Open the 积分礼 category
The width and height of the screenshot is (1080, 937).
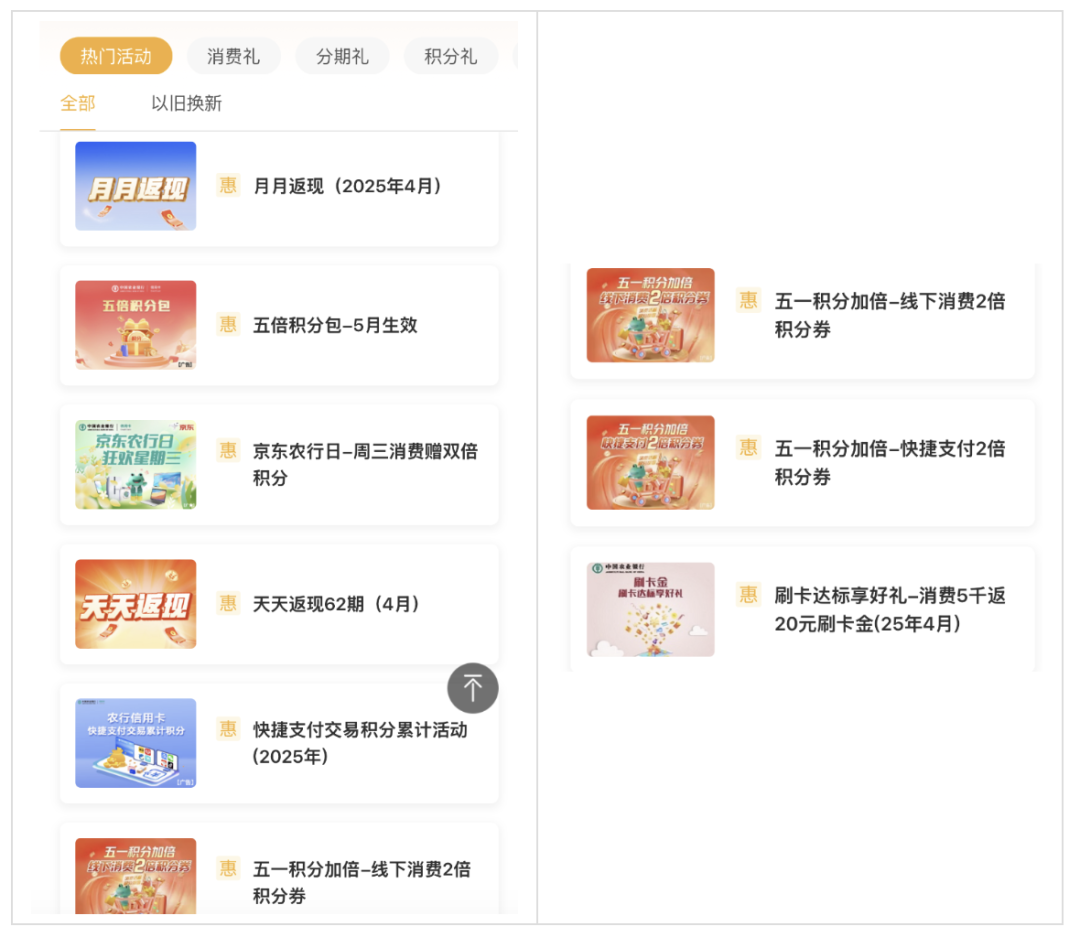(x=451, y=56)
